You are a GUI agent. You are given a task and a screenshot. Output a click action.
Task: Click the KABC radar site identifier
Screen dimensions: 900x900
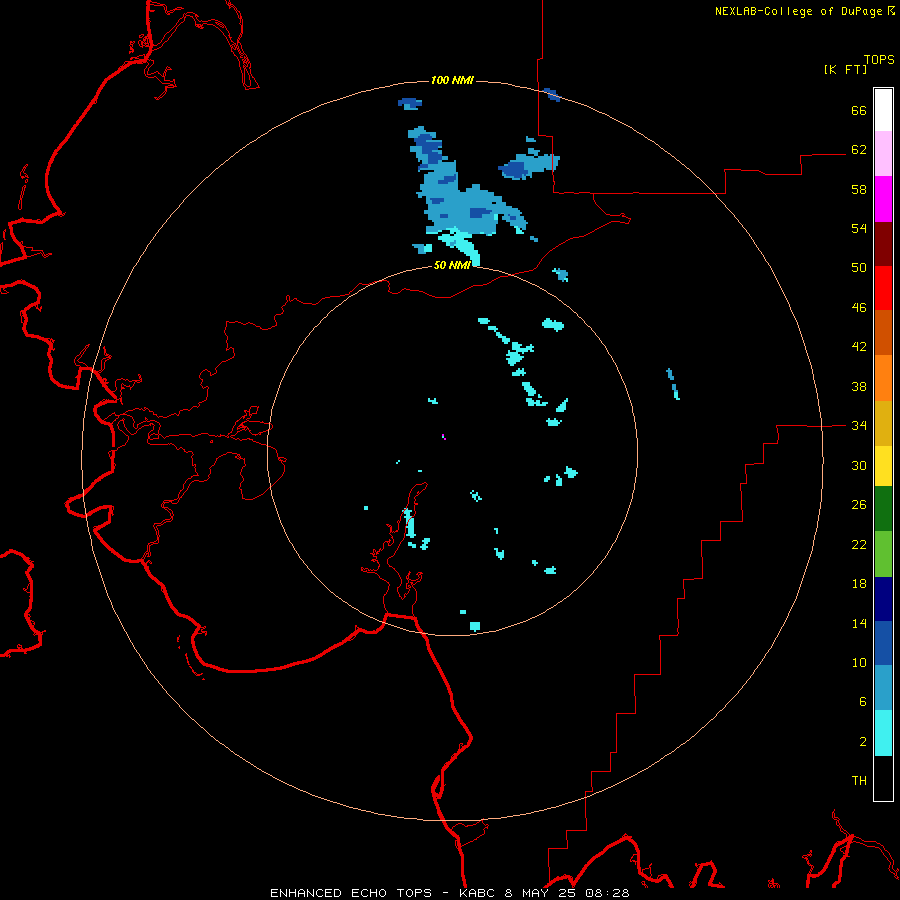(x=479, y=893)
